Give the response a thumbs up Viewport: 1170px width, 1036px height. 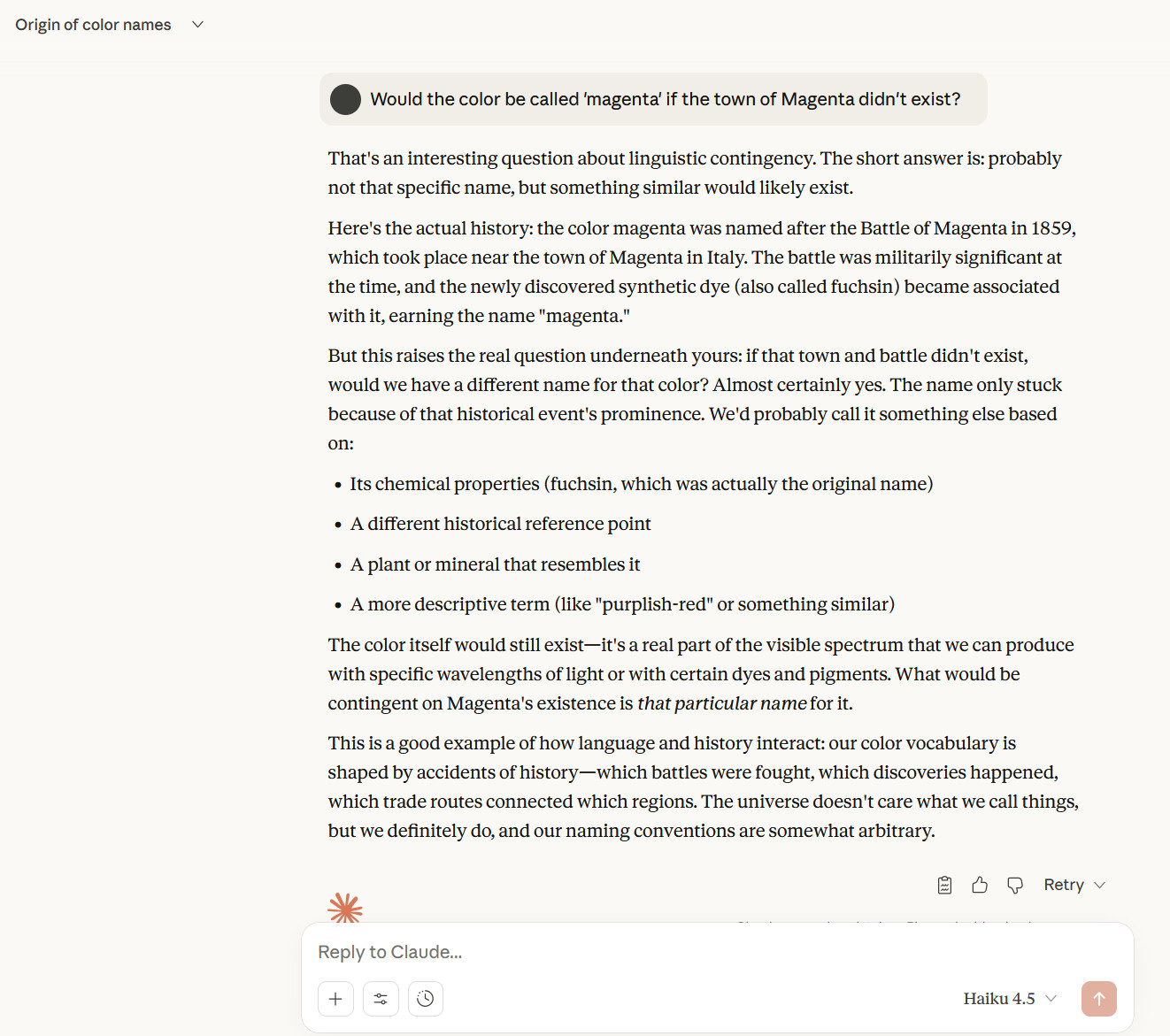click(980, 884)
